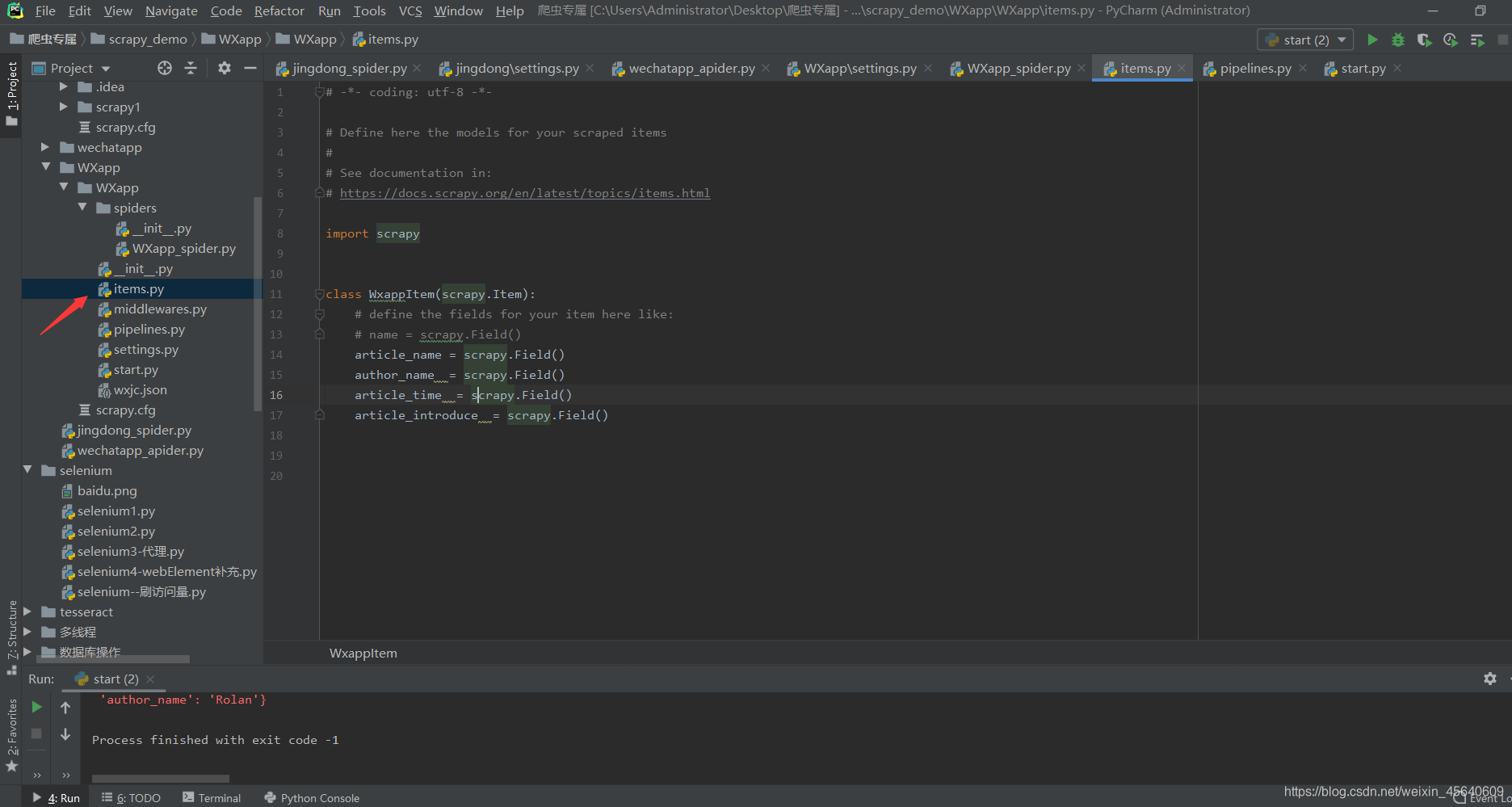
Task: Click scrapy_demo in the breadcrumb
Action: [x=148, y=39]
